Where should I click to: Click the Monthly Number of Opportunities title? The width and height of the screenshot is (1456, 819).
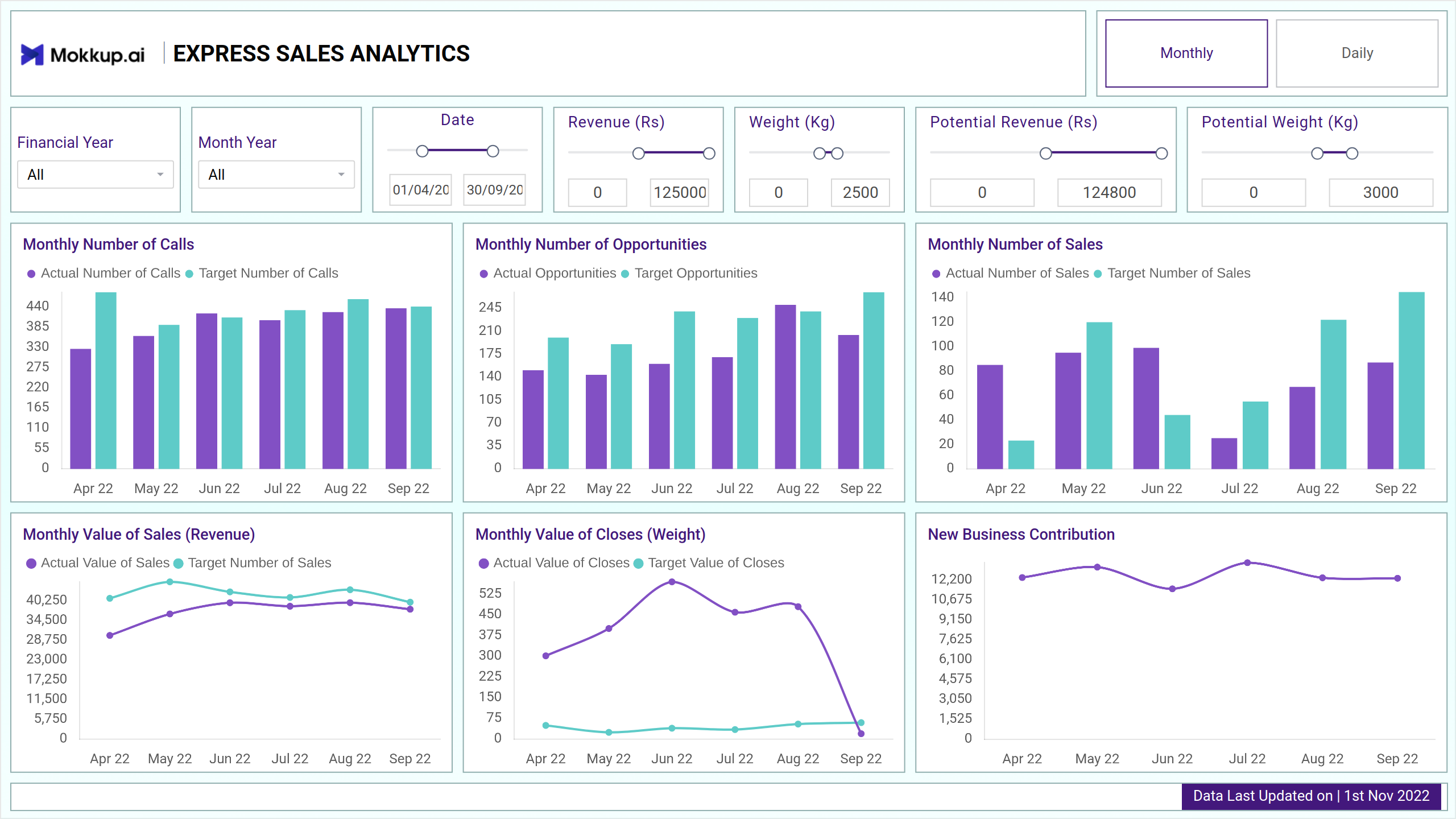tap(591, 245)
